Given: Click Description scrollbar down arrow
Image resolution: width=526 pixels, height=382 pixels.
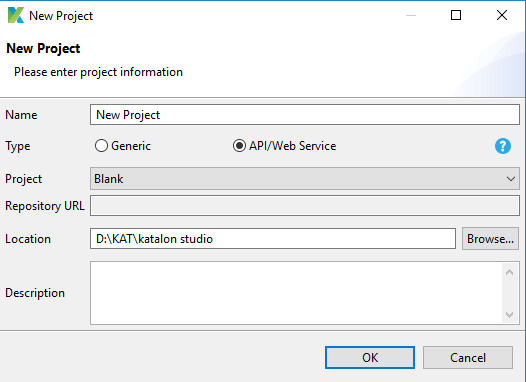Looking at the screenshot, I should click(x=510, y=315).
